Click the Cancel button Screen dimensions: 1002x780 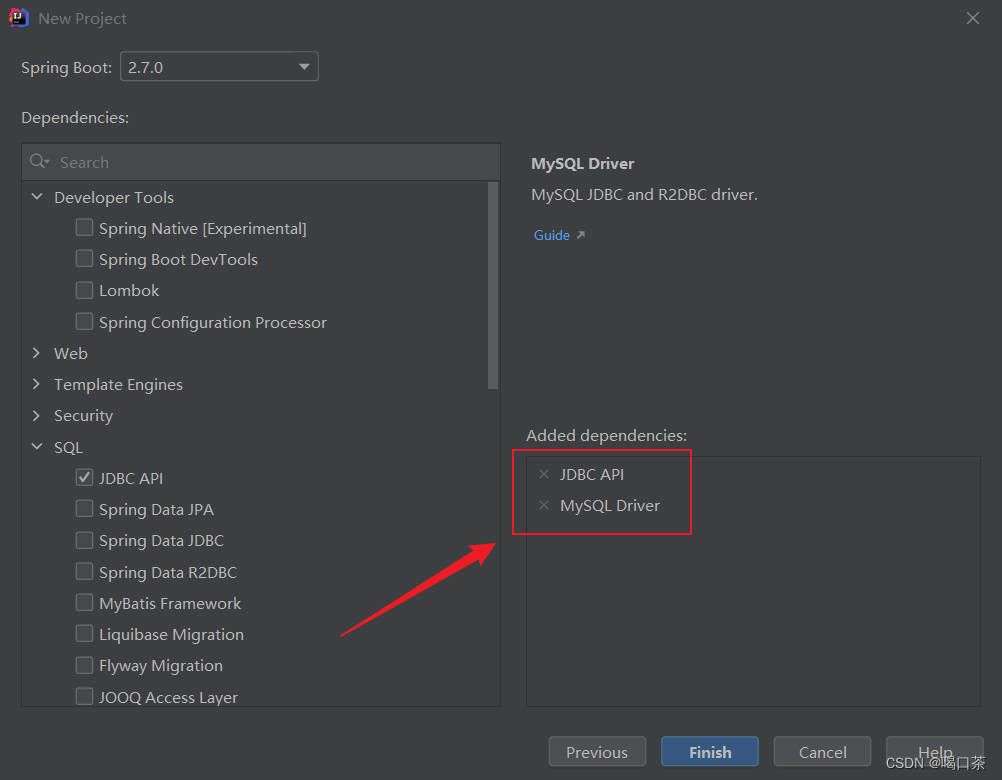(x=822, y=752)
